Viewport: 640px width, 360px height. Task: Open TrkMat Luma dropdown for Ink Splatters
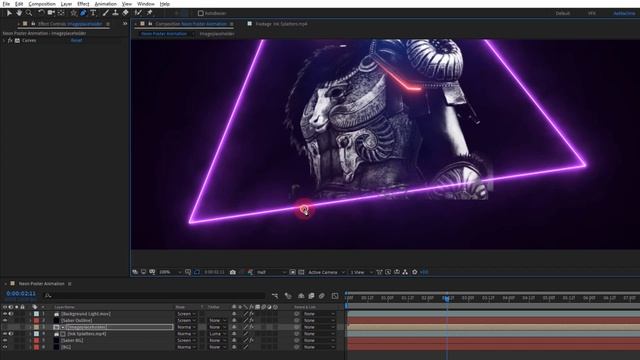[x=217, y=334]
